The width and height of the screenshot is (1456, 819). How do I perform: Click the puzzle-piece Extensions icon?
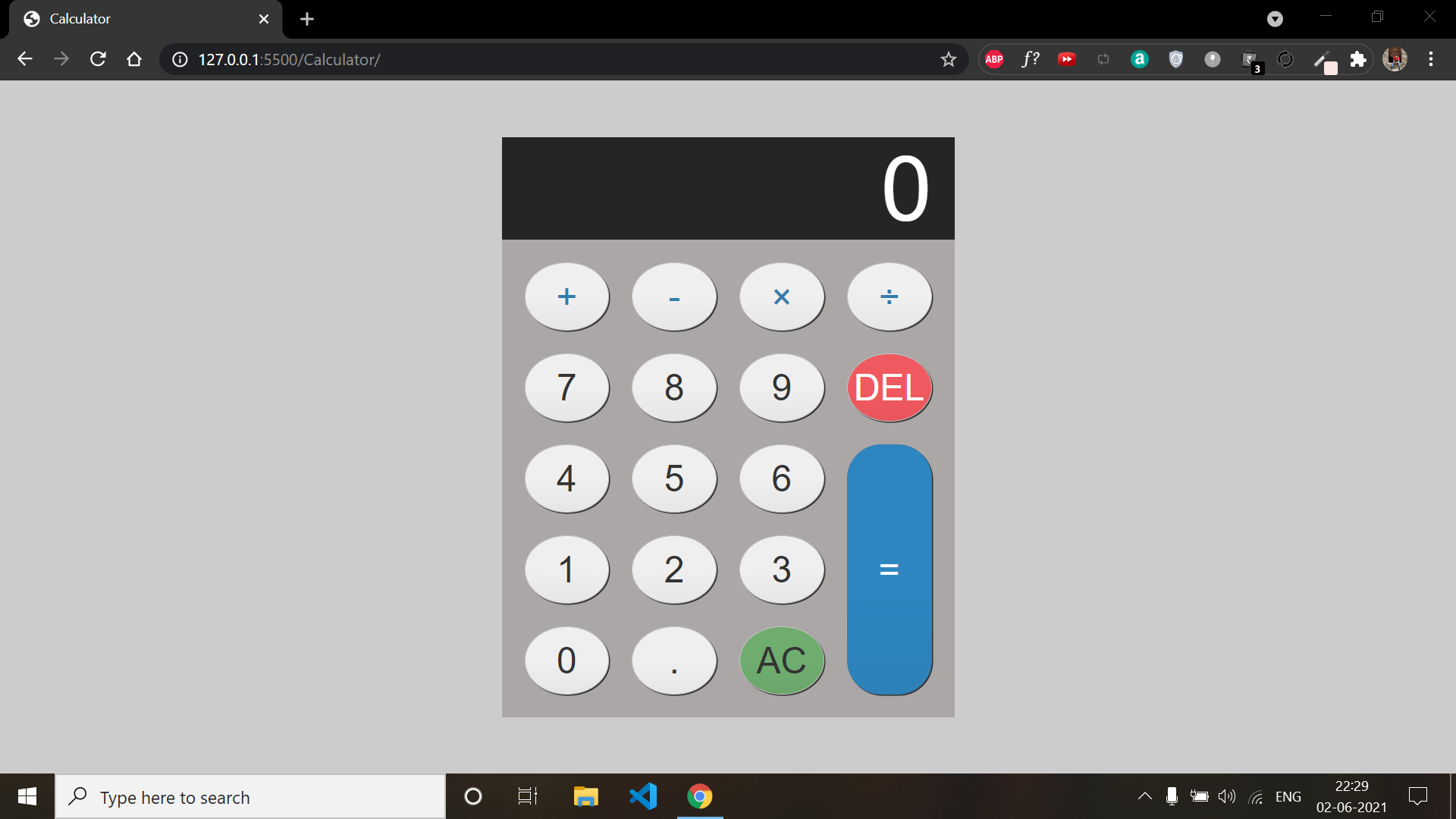click(1357, 59)
